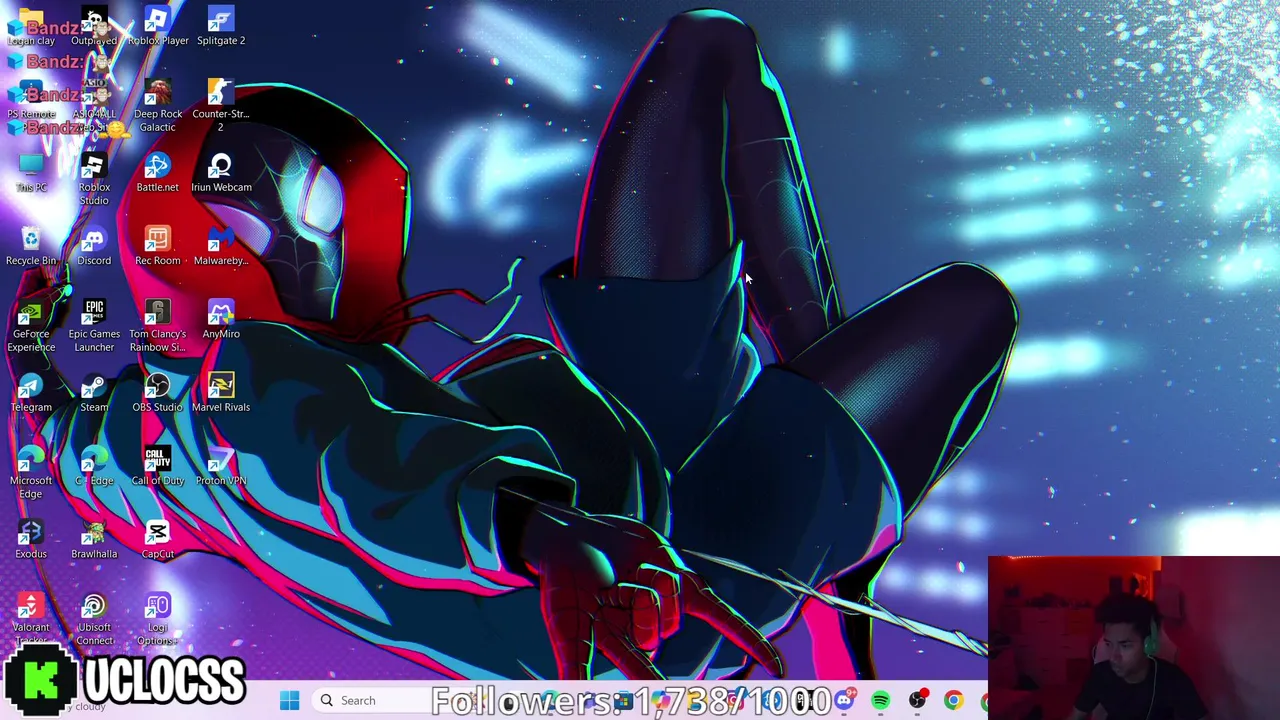Open Discord with notification badge on taskbar
This screenshot has width=1280, height=720.
tap(846, 700)
